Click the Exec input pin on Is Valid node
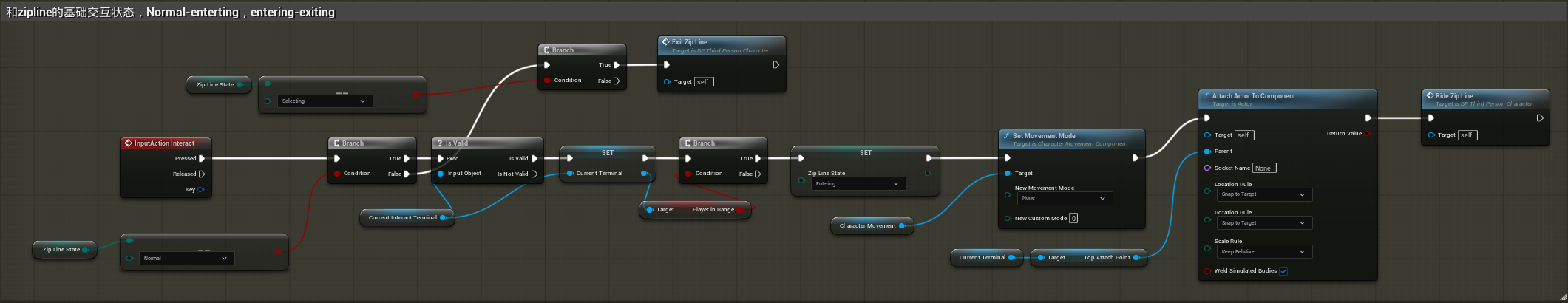This screenshot has width=1568, height=303. pos(441,158)
